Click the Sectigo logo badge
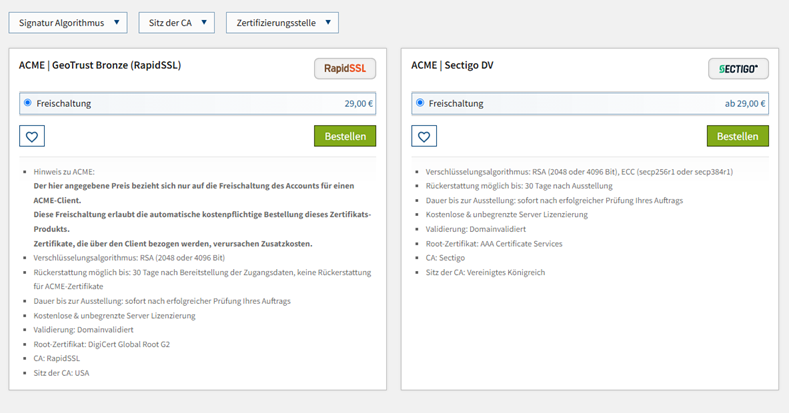This screenshot has height=413, width=789. coord(738,68)
